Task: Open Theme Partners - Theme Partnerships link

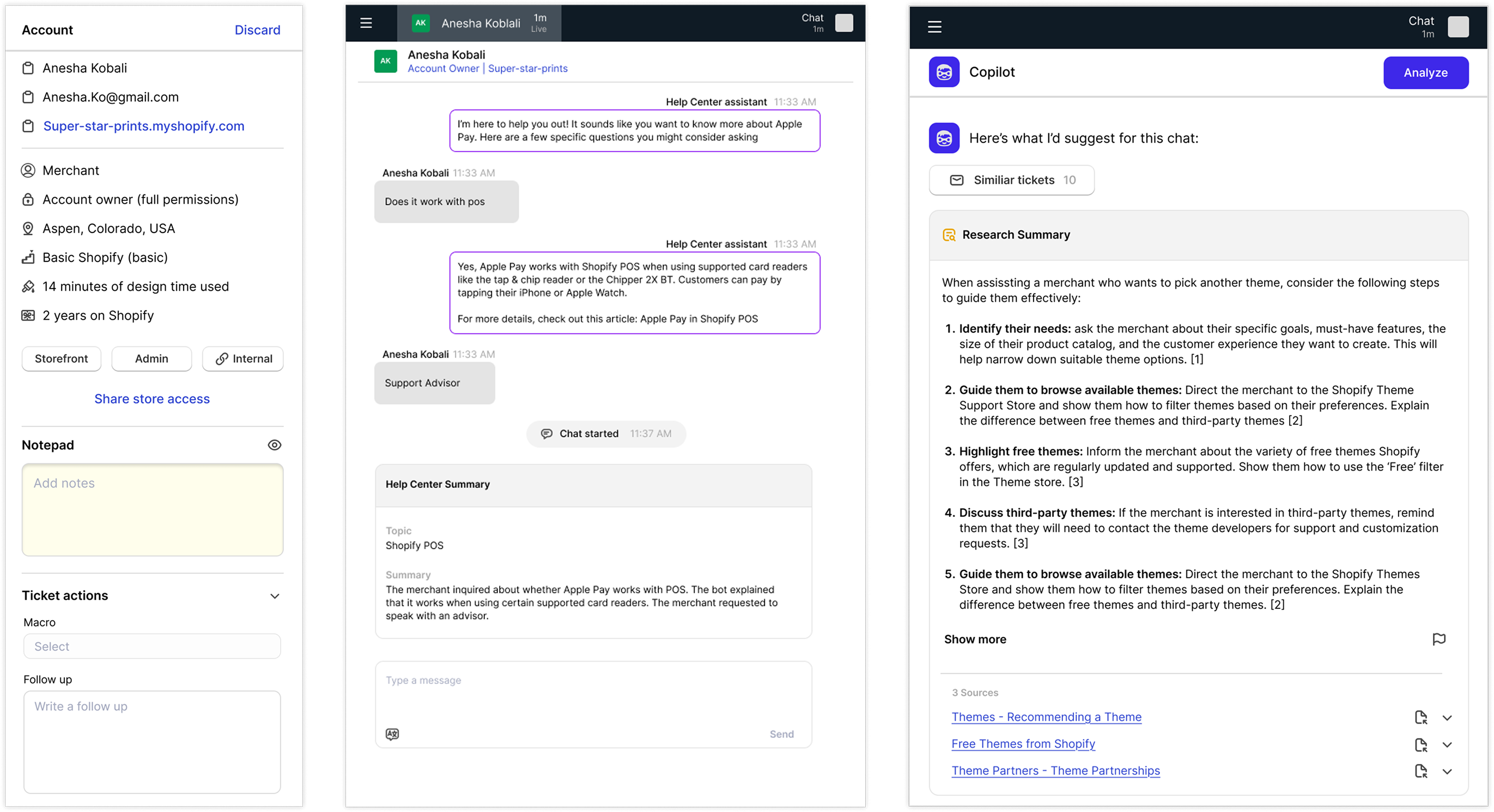Action: 1055,771
